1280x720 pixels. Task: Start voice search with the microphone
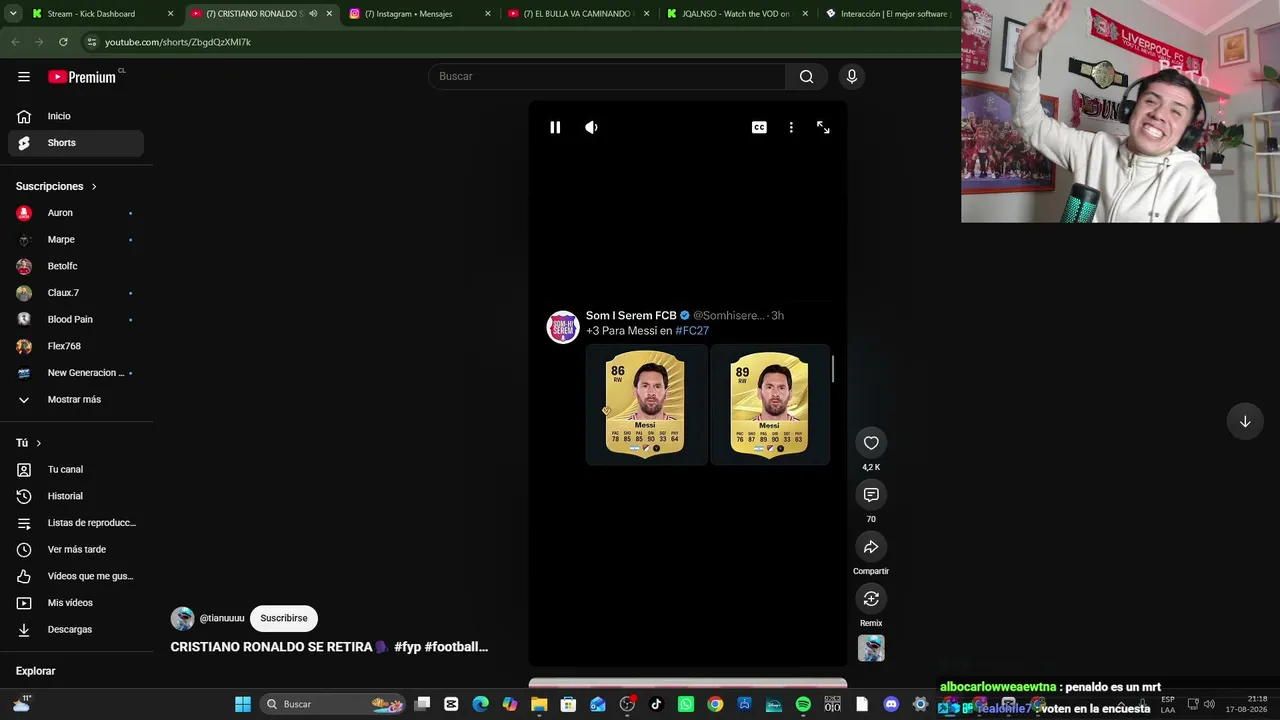(x=852, y=77)
